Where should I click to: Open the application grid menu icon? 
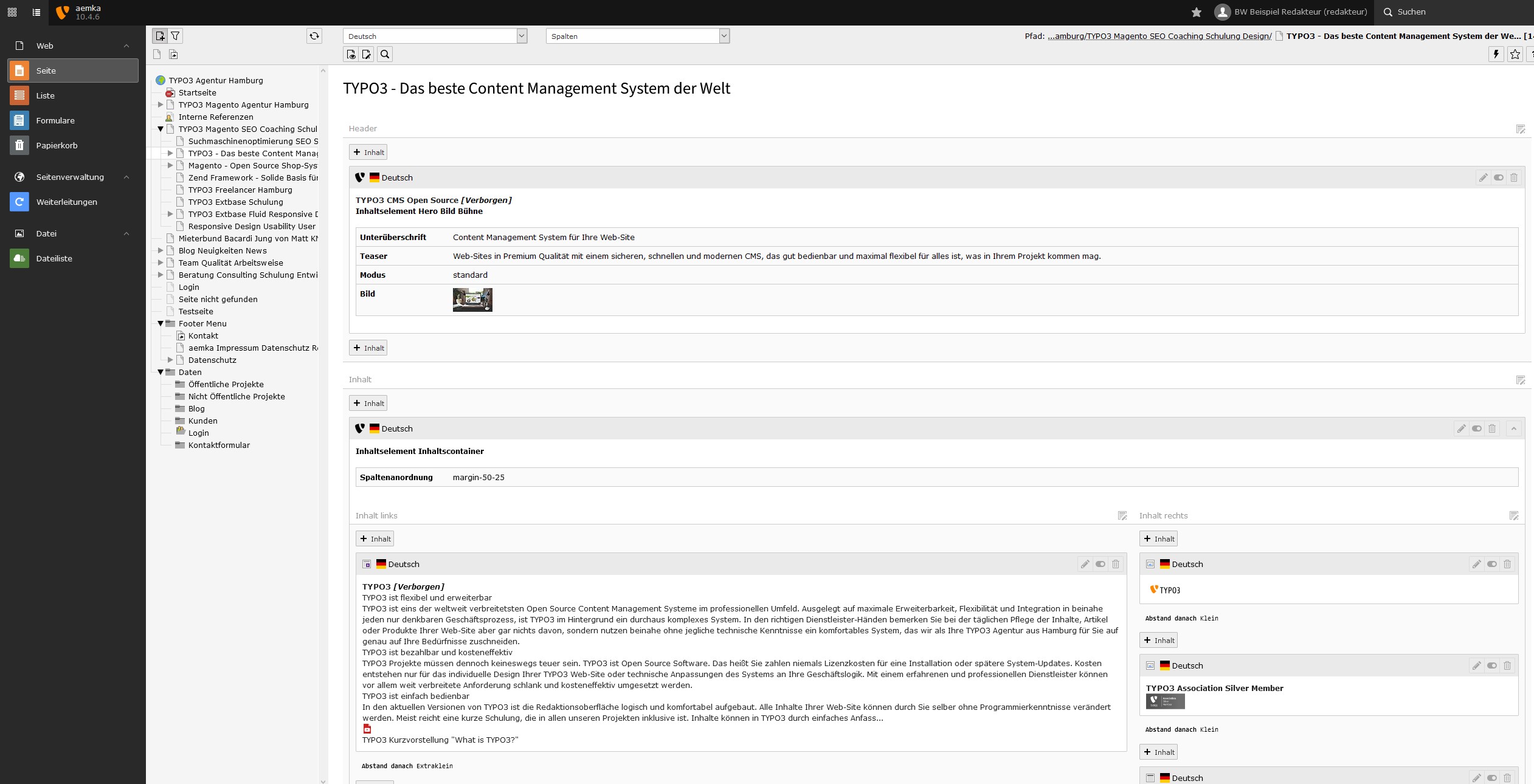(12, 12)
